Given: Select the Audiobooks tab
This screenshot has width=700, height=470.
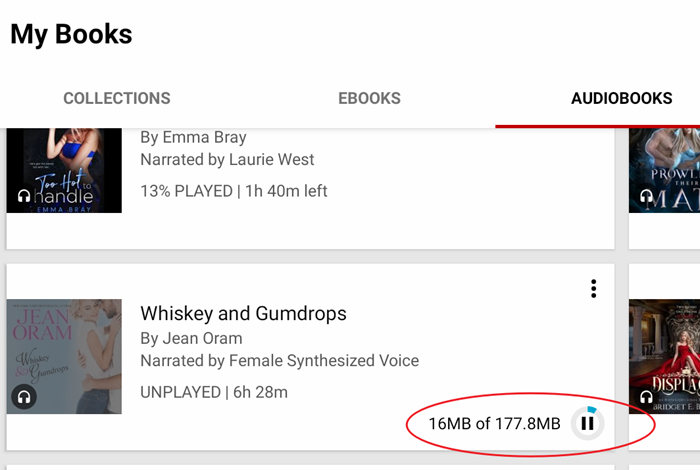Looking at the screenshot, I should [621, 98].
